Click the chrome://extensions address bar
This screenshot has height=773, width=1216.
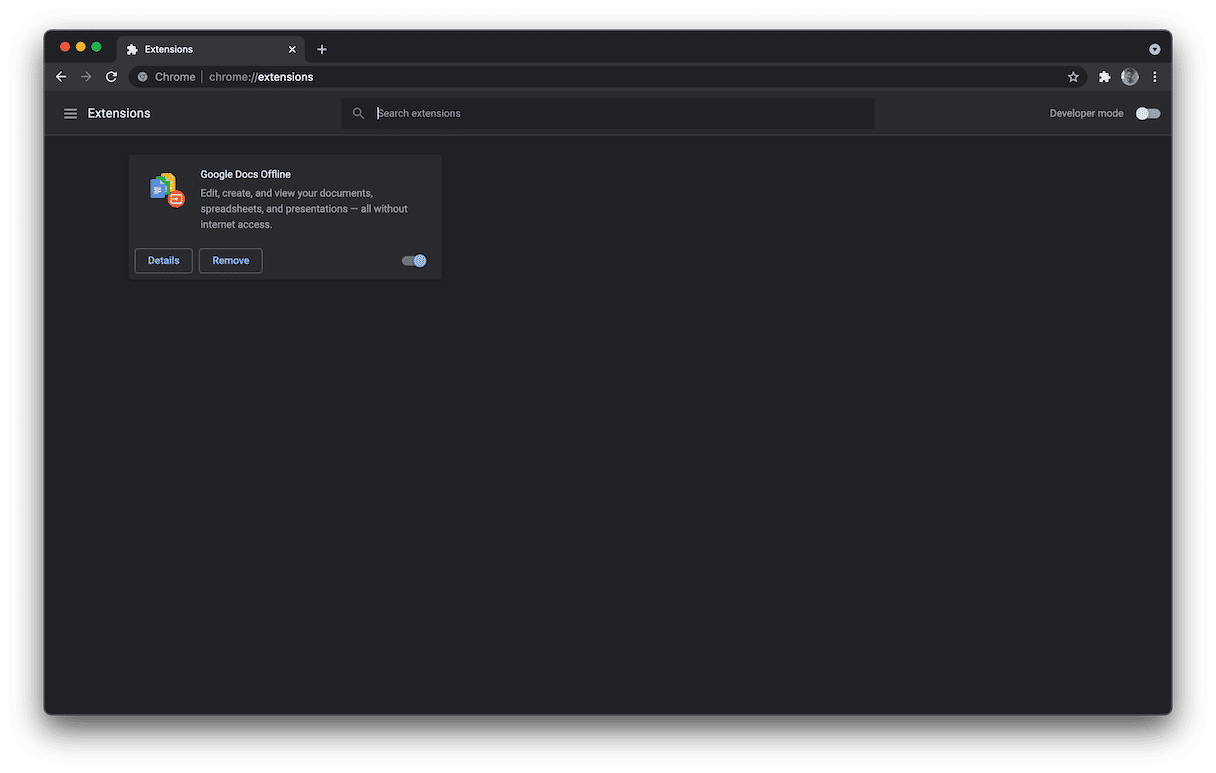click(608, 77)
